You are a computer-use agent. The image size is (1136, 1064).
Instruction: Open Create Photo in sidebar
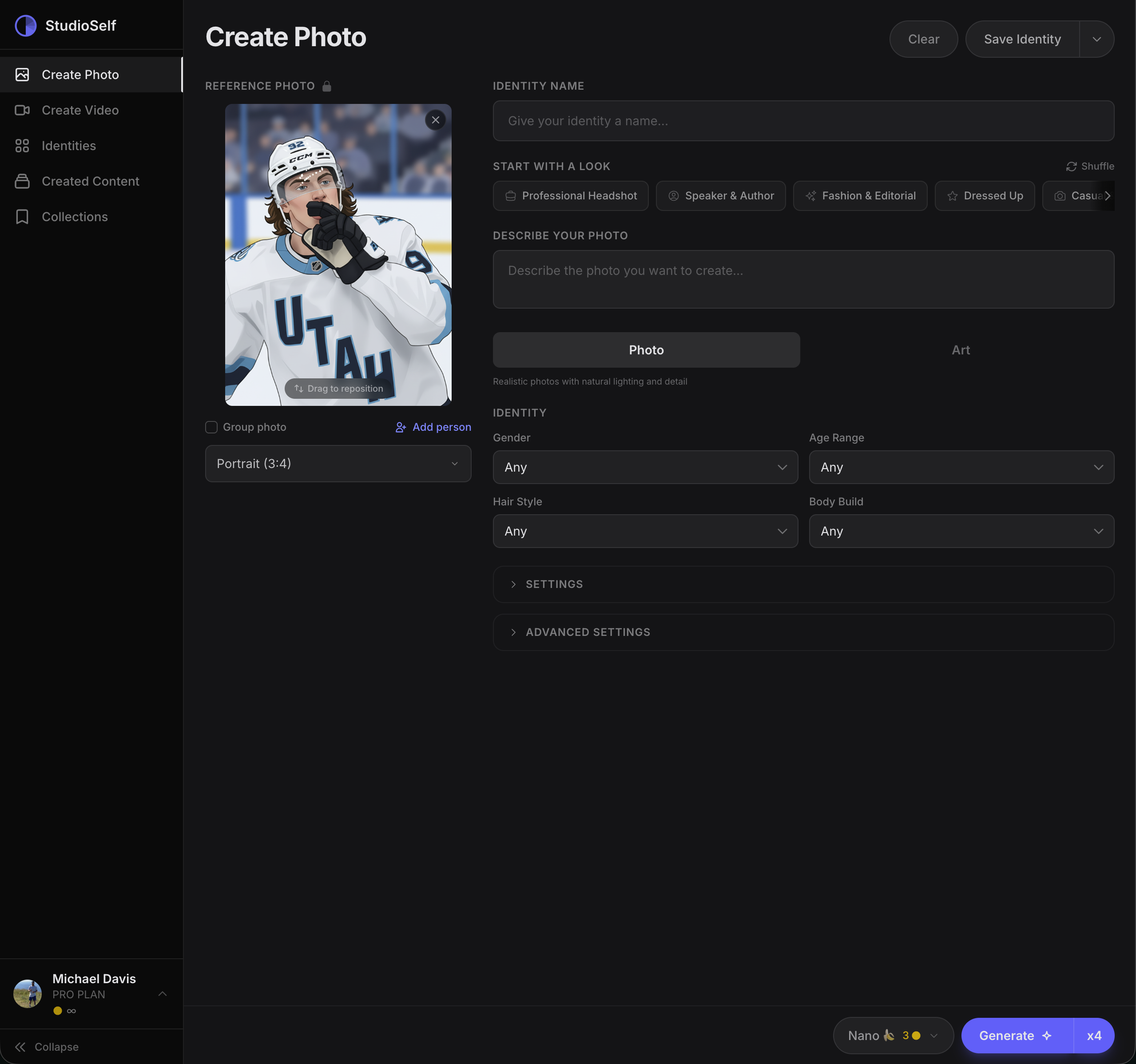91,74
